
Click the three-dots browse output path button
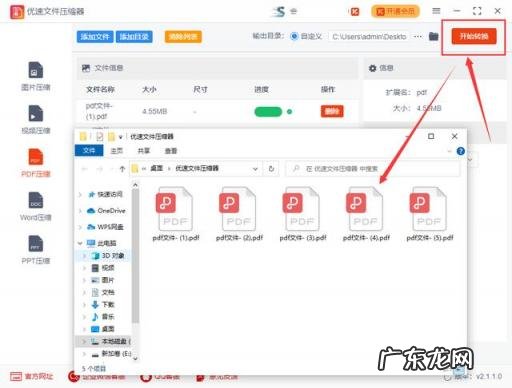pyautogui.click(x=418, y=36)
